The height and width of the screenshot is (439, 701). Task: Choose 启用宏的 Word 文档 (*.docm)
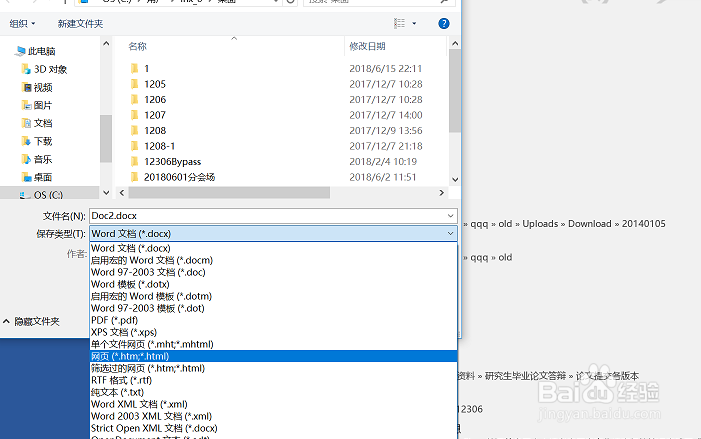273,260
